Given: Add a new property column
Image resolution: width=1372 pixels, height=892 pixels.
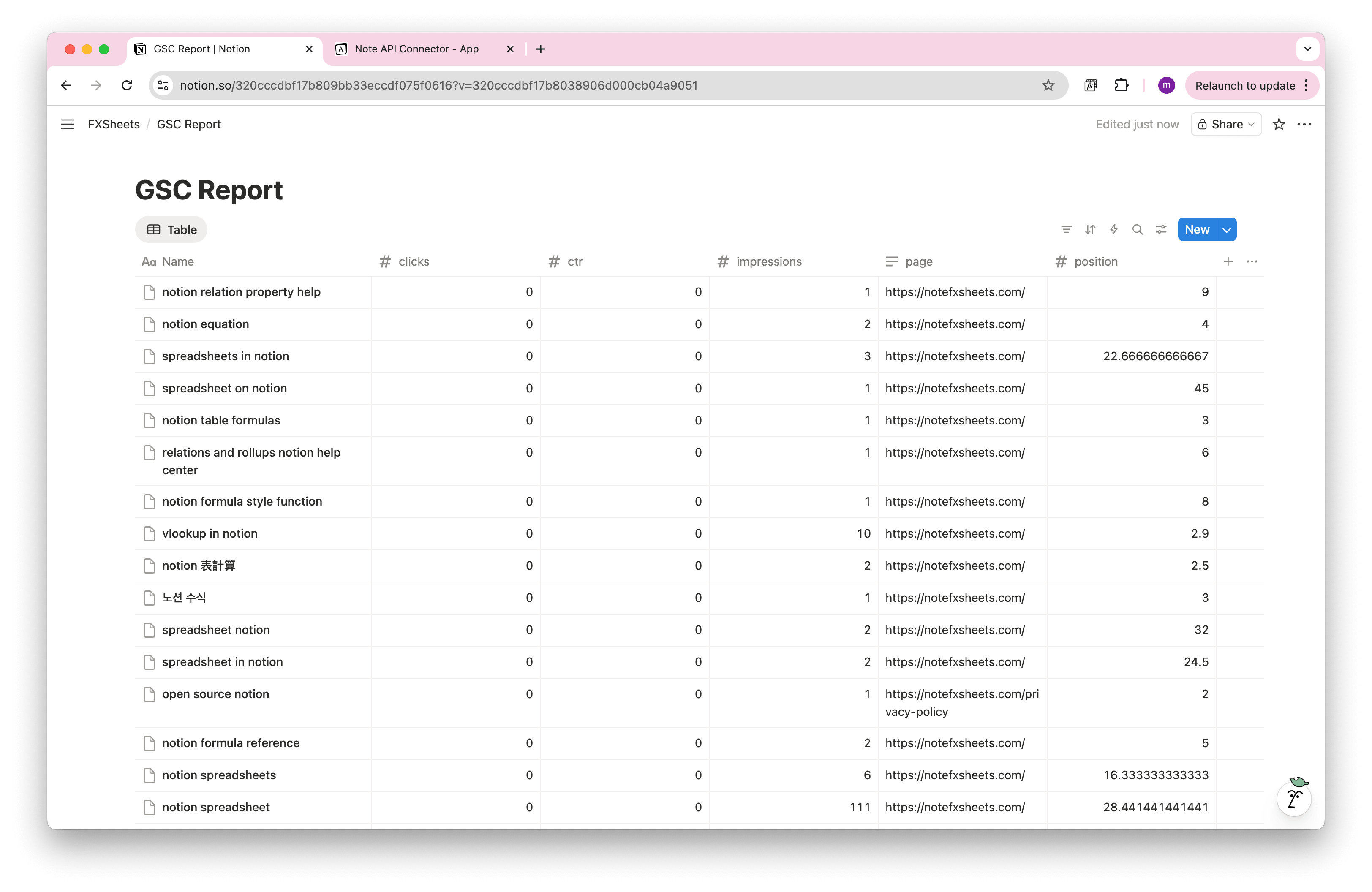Looking at the screenshot, I should [1228, 261].
